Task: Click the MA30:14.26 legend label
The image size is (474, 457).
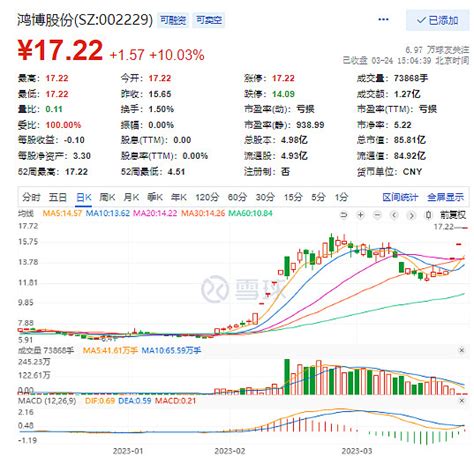Action: 203,213
